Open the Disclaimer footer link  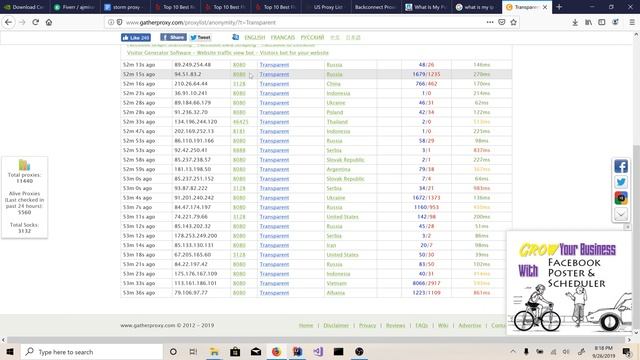(x=336, y=325)
